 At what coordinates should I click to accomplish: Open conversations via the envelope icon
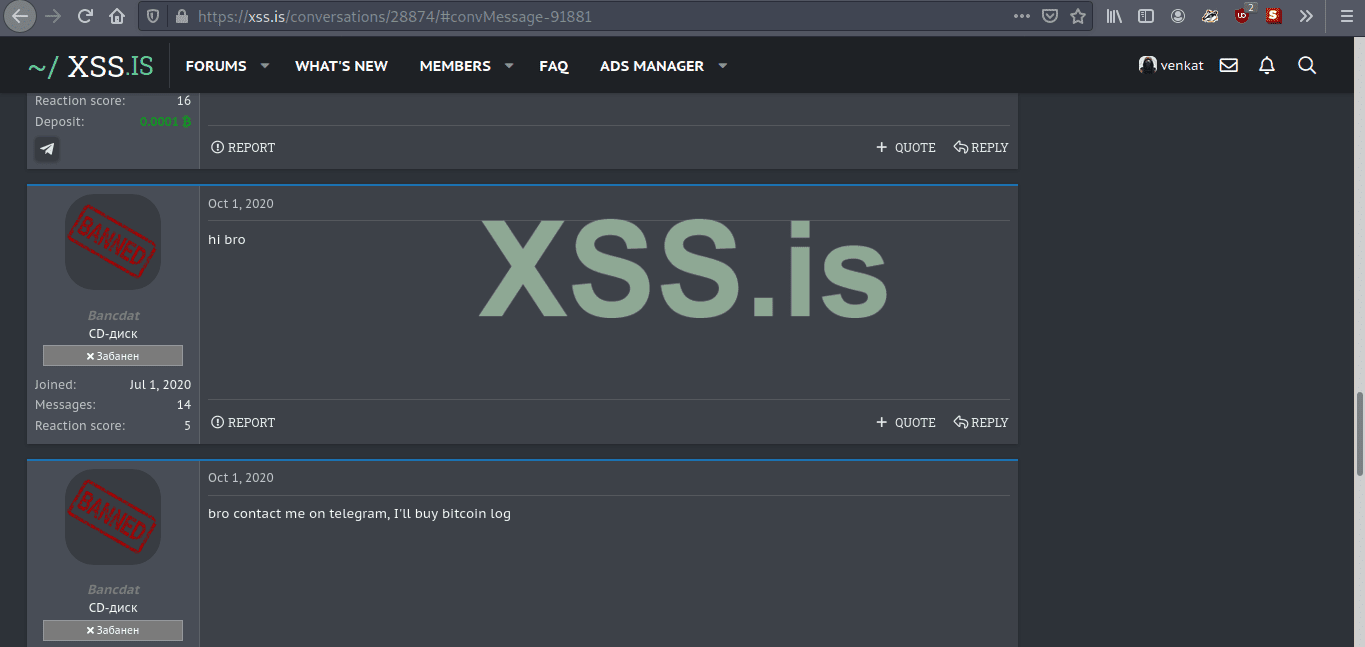(x=1228, y=65)
